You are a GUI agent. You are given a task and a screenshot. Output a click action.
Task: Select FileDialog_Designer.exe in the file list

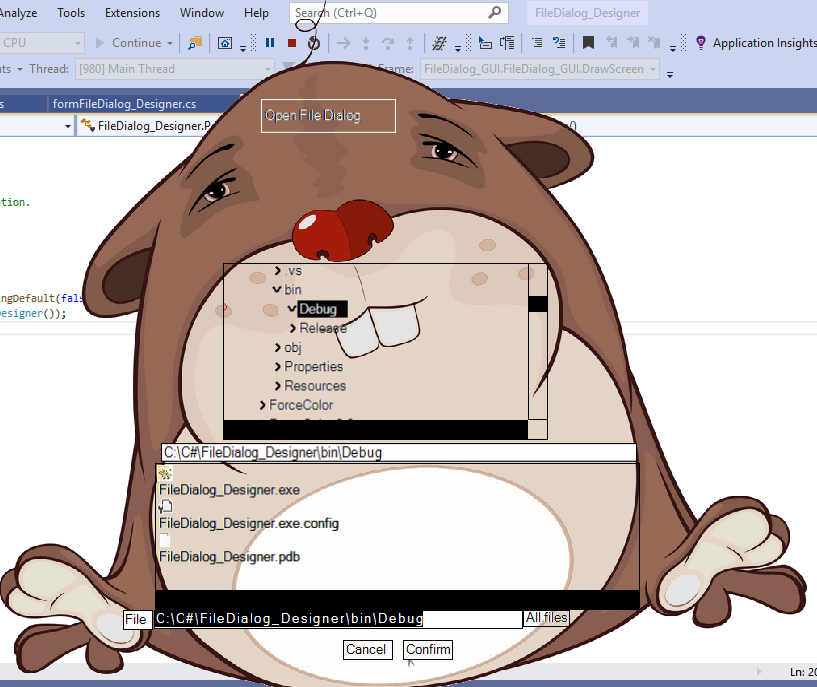(229, 490)
